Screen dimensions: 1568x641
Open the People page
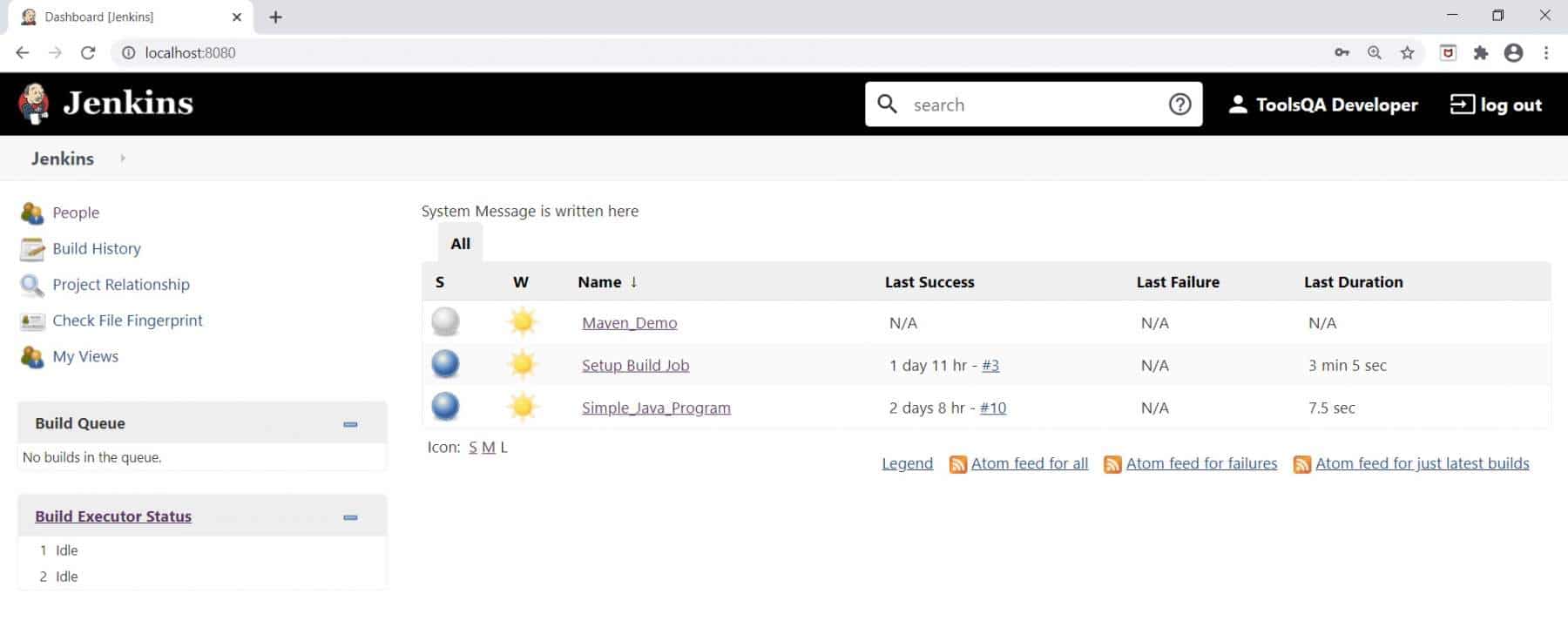click(x=76, y=213)
